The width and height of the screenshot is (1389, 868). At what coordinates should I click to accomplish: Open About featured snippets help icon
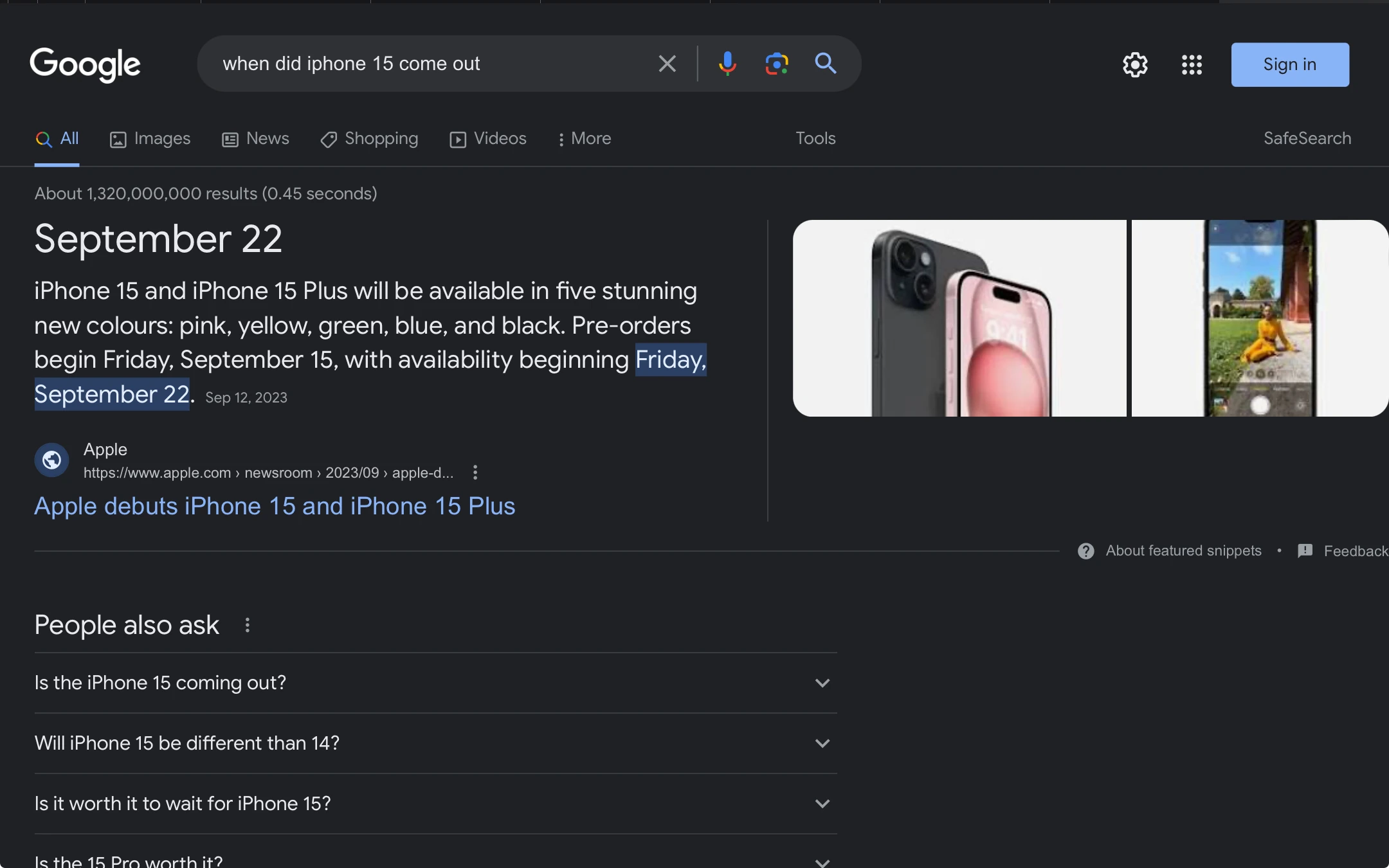click(1086, 551)
